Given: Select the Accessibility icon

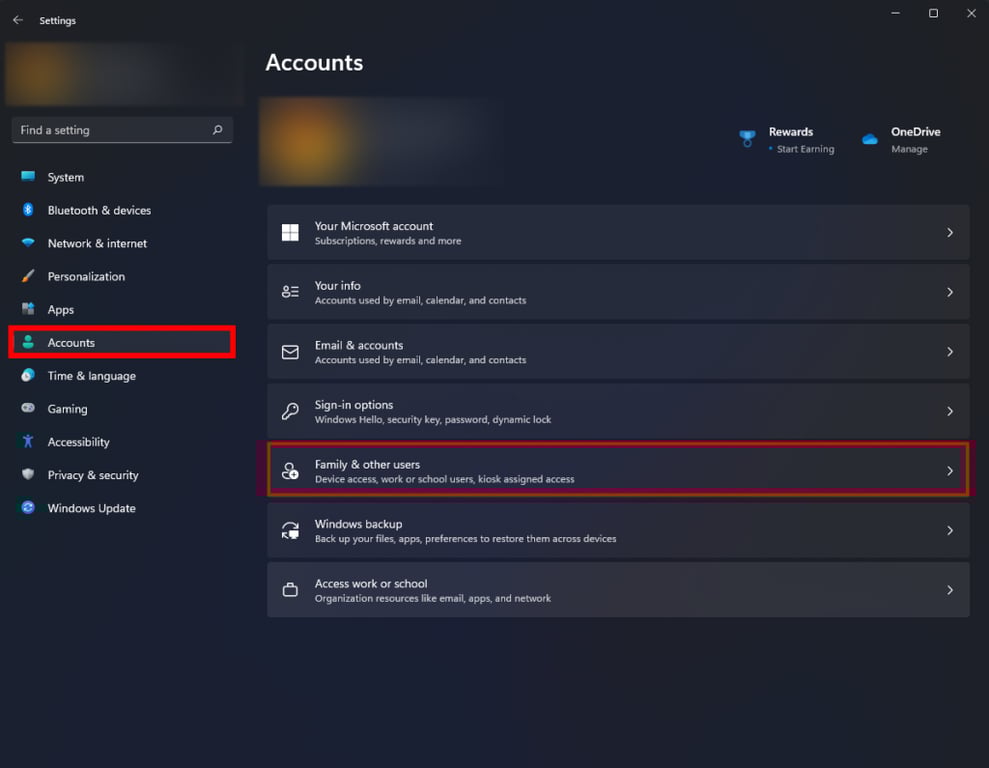Looking at the screenshot, I should [27, 441].
